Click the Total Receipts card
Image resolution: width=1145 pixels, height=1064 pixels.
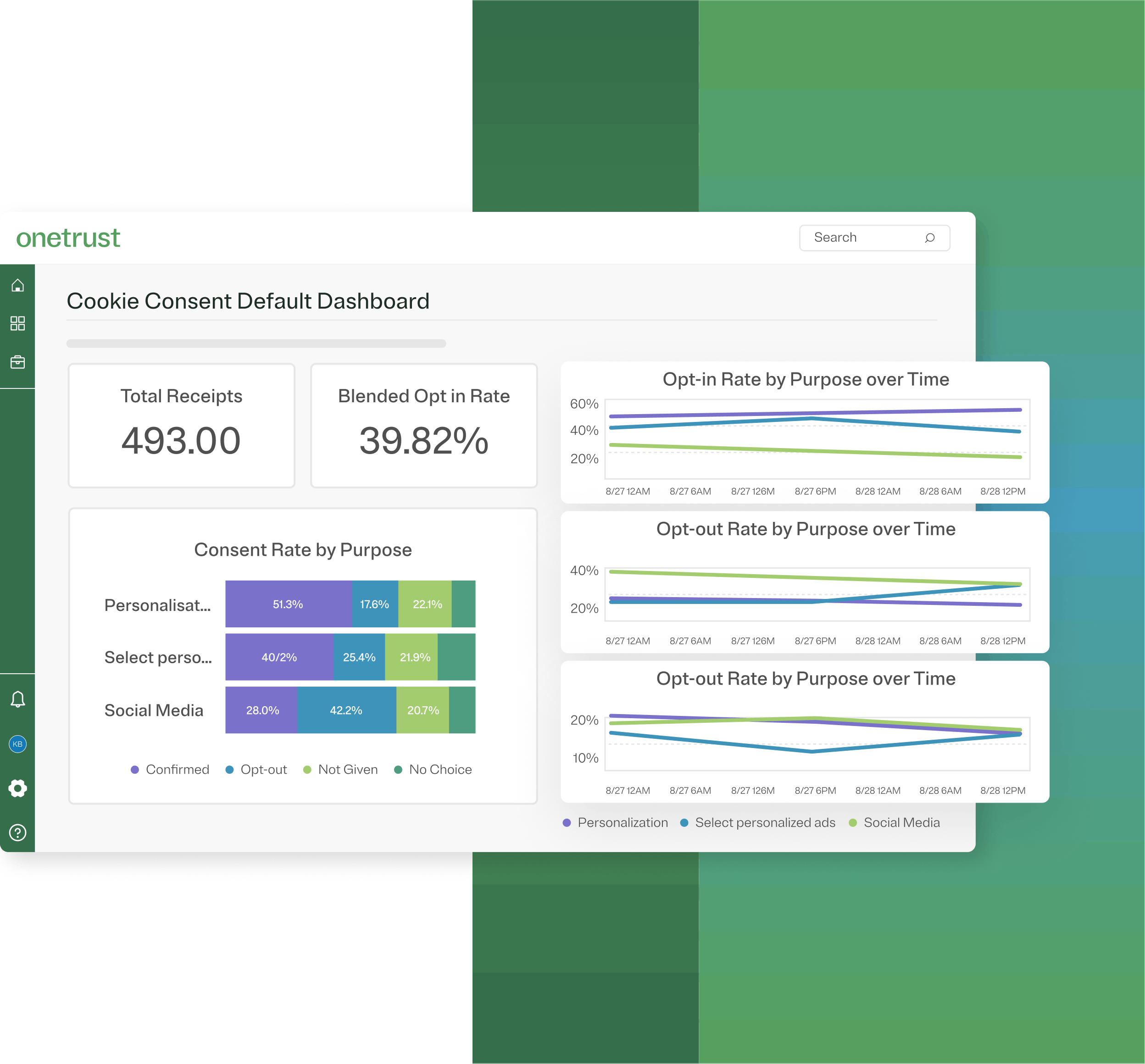181,426
